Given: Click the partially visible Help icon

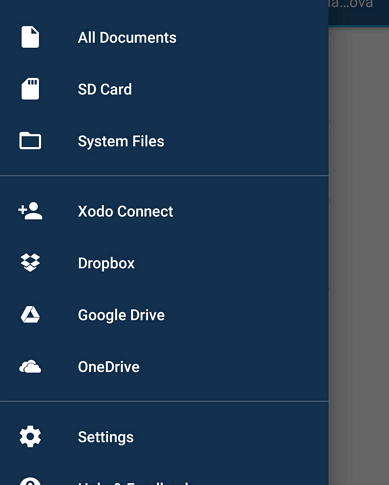Looking at the screenshot, I should pos(30,481).
